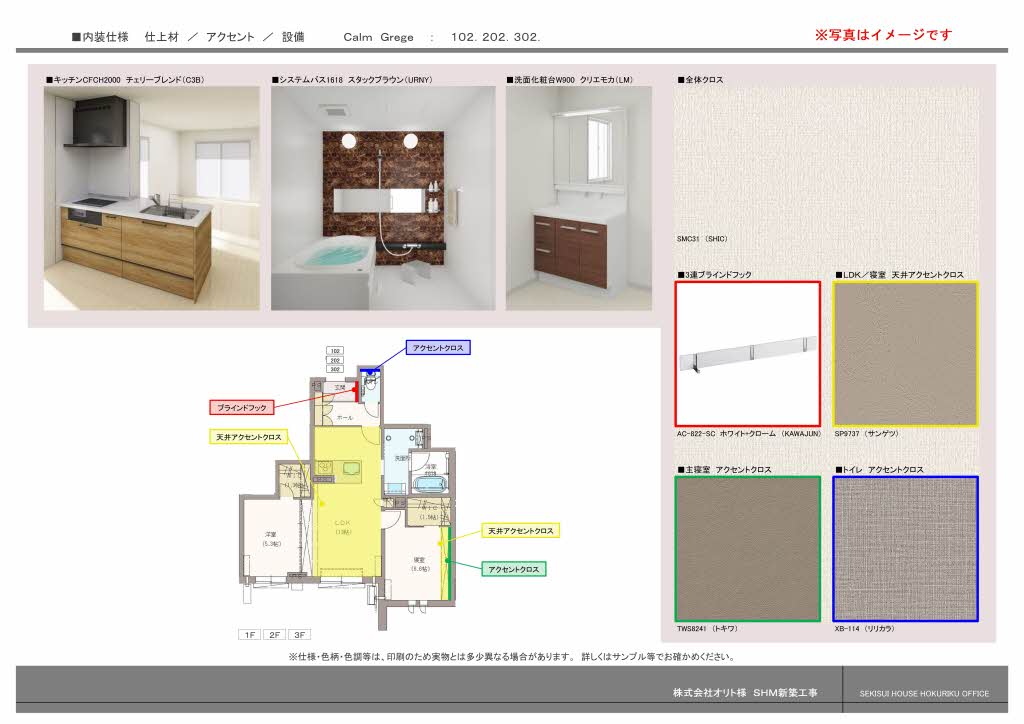1024x724 pixels.
Task: Select the washstand W900 vanity image
Action: tap(578, 197)
